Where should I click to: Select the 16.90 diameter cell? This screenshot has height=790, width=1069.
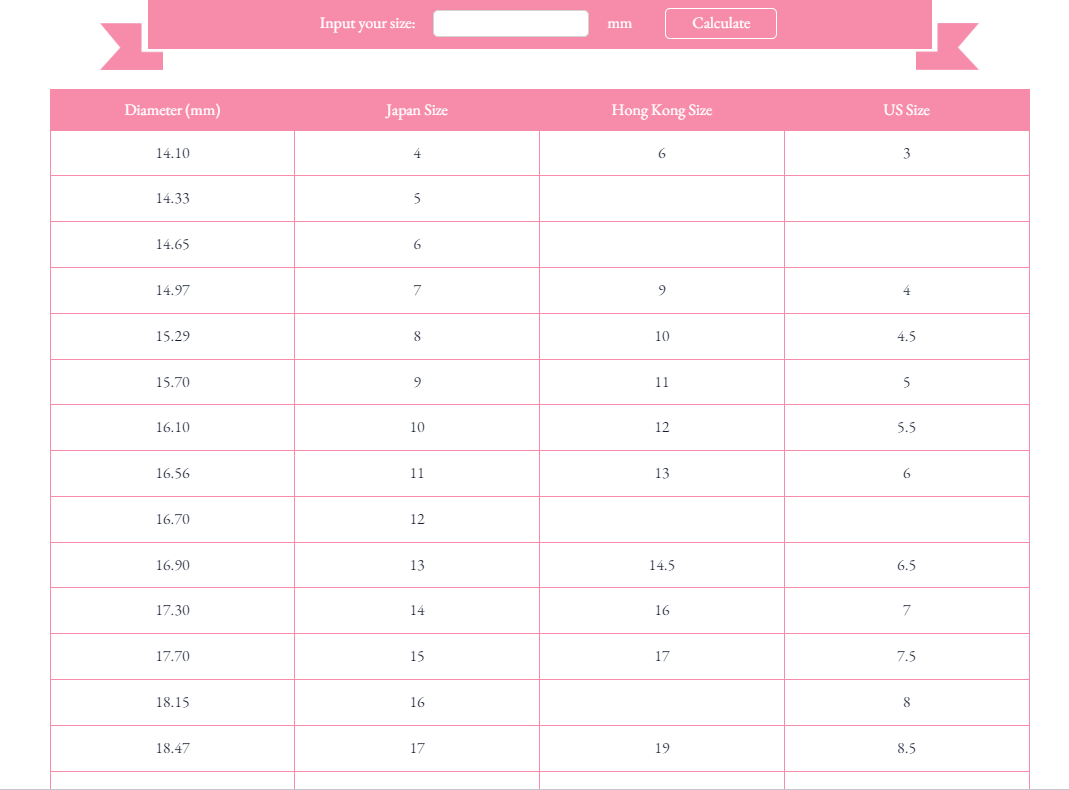click(x=172, y=565)
